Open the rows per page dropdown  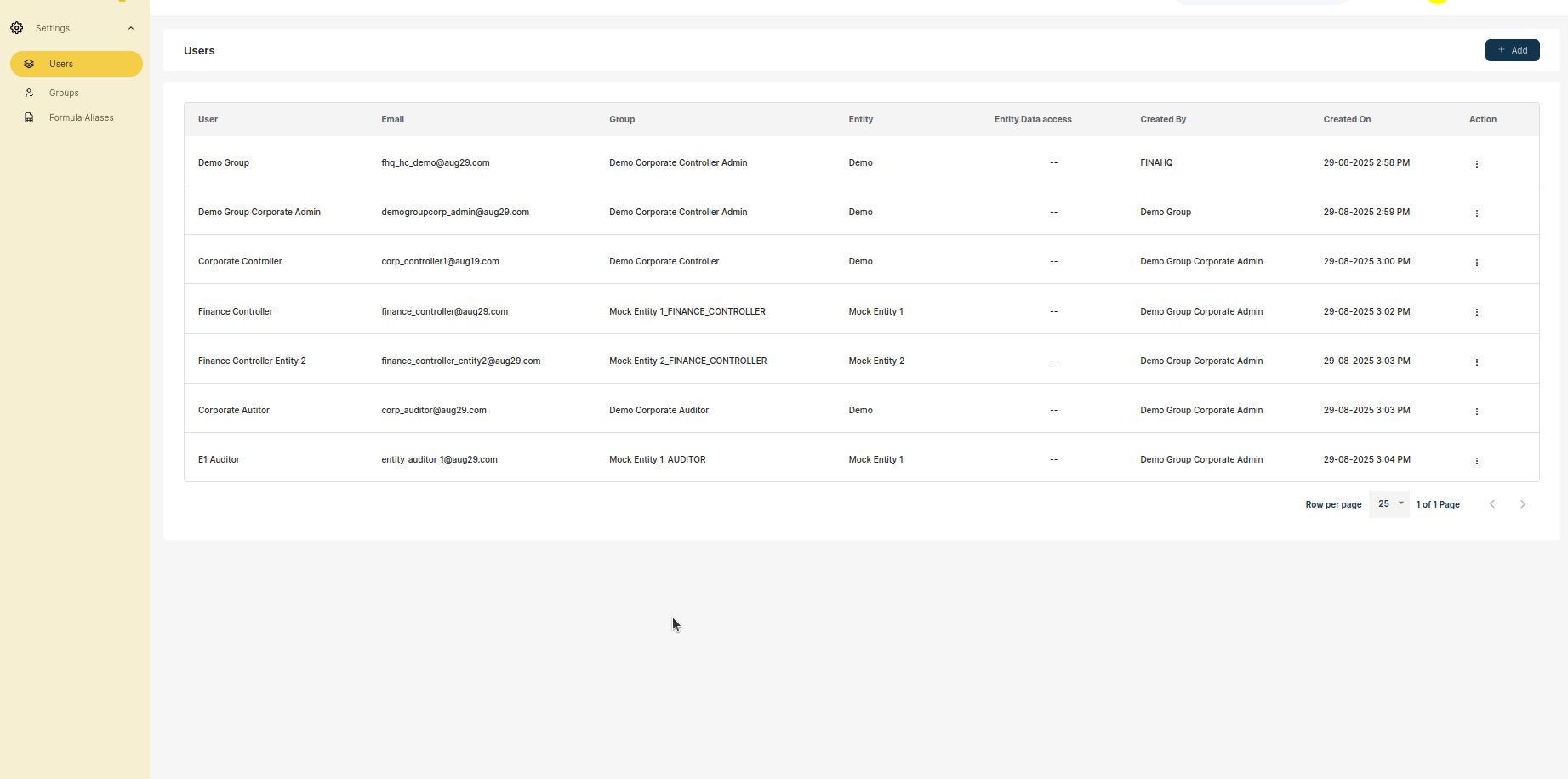[1389, 504]
